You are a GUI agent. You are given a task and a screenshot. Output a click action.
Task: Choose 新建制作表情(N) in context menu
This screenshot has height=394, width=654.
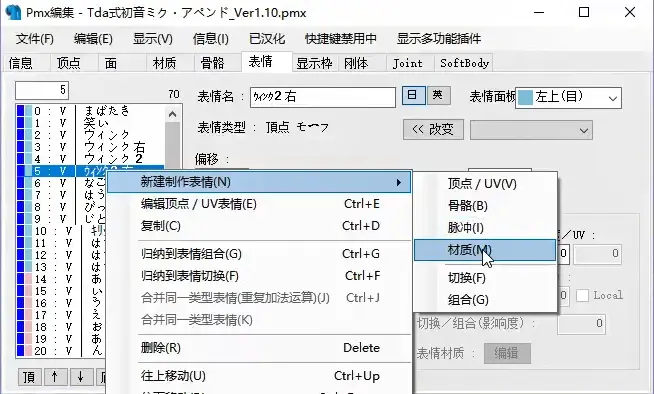click(x=259, y=182)
